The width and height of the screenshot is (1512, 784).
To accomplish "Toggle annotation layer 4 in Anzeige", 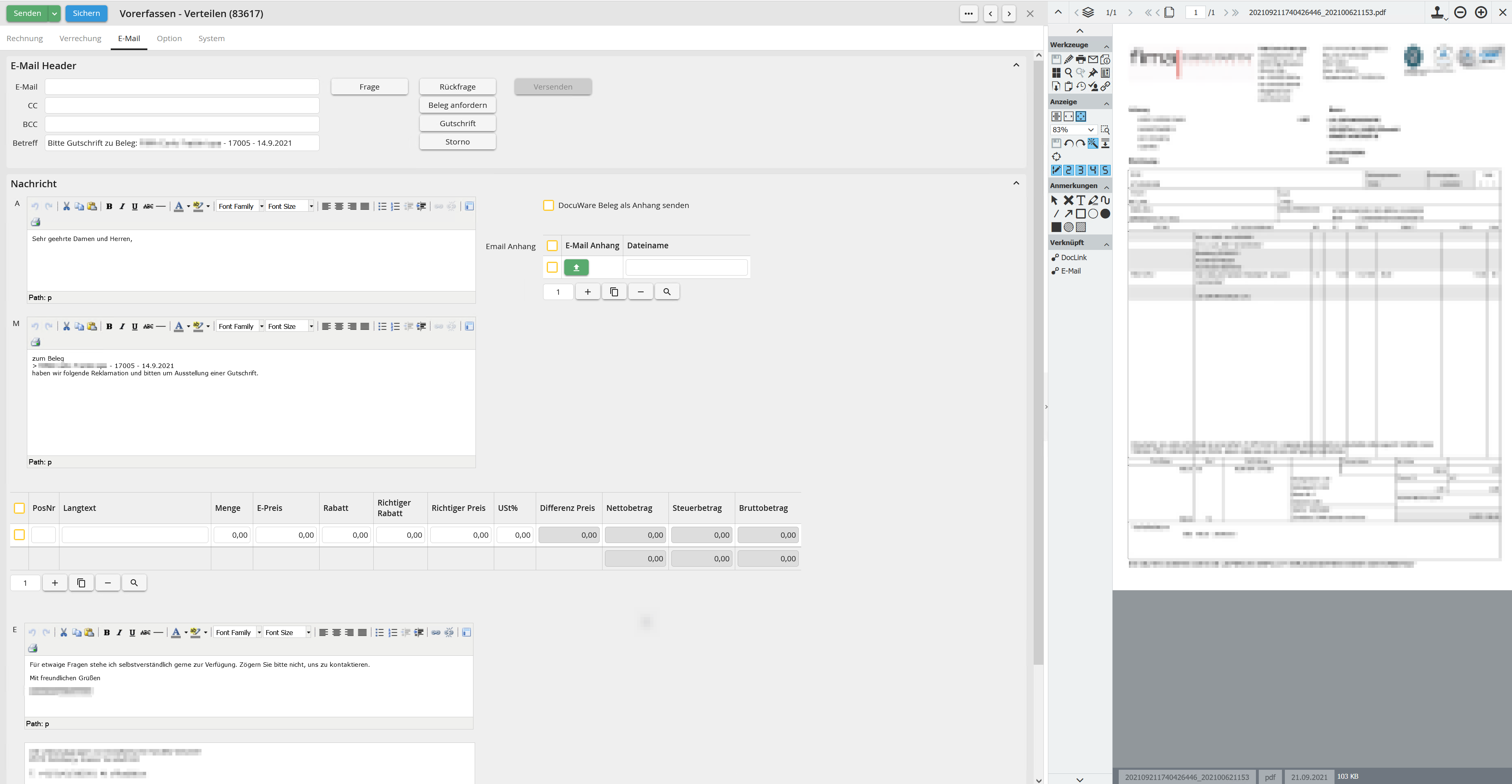I will 1093,170.
